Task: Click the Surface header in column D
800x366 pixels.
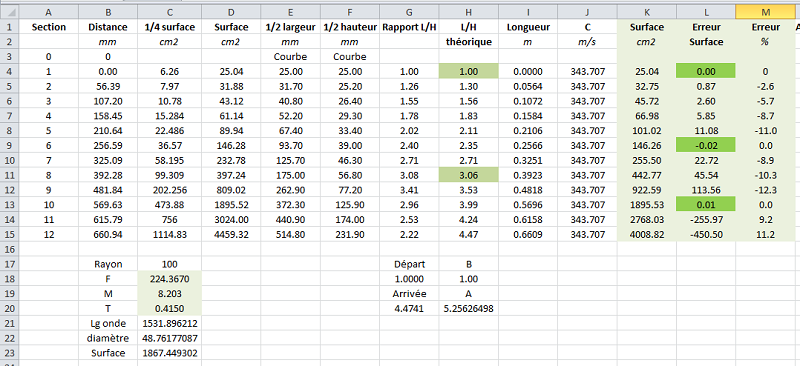Action: 231,27
